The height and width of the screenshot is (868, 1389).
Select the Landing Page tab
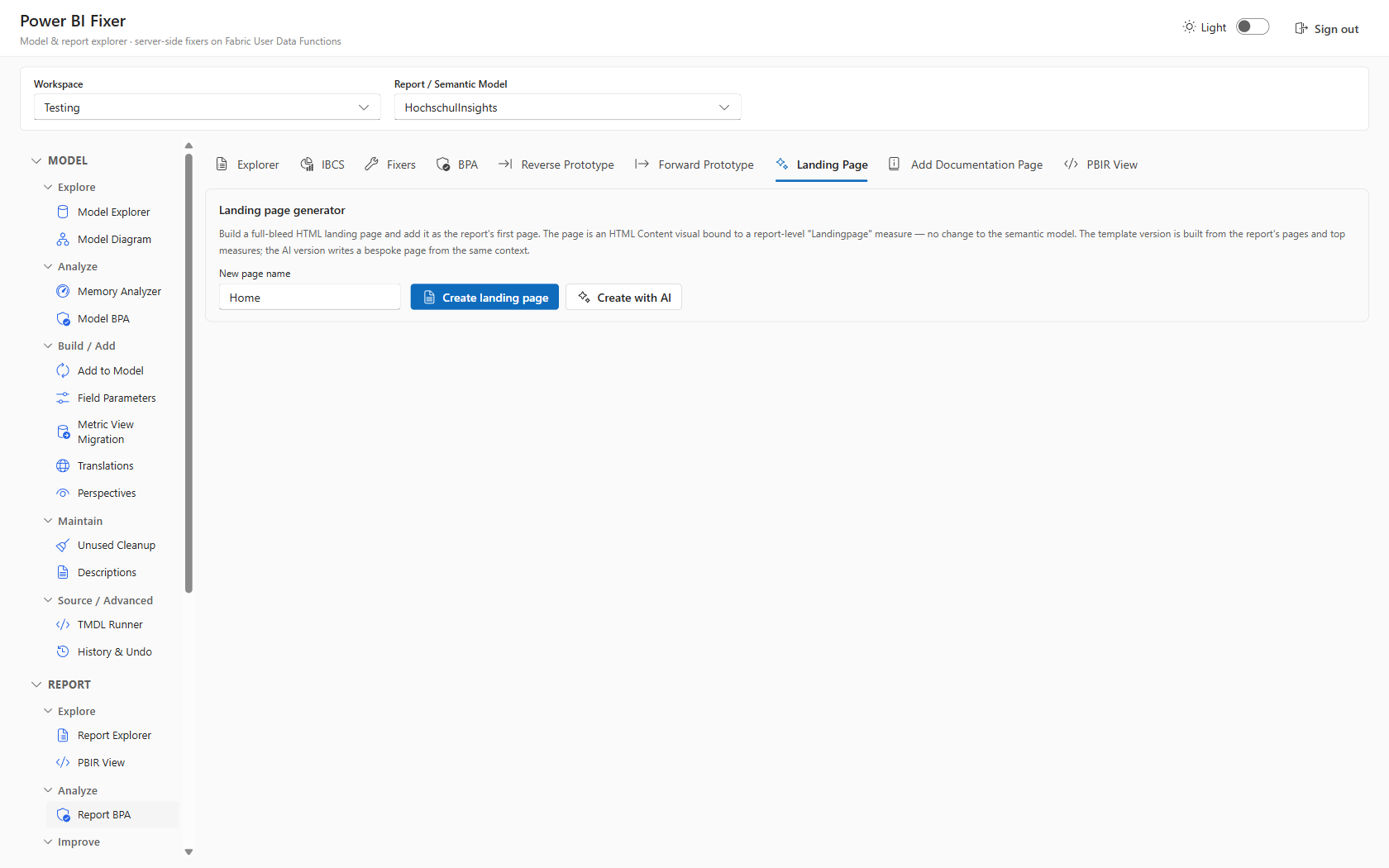(x=822, y=165)
